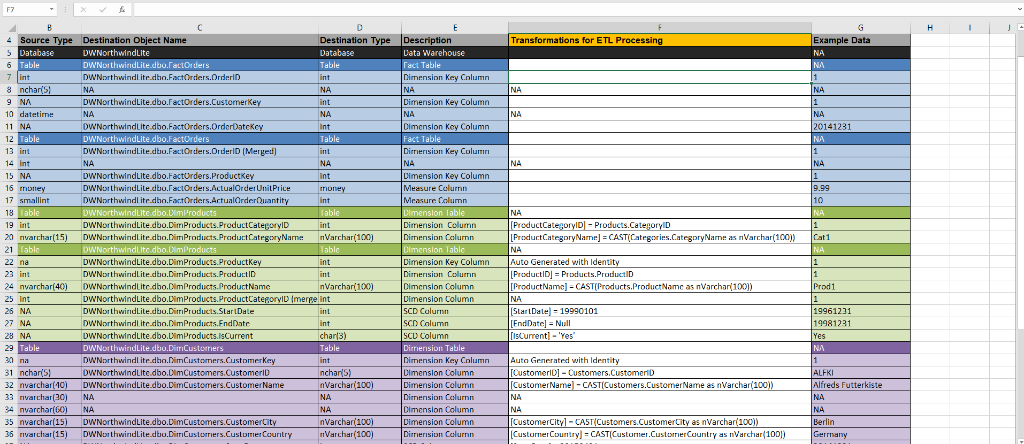Viewport: 1024px width, 444px height.
Task: Select the '[CustomerCity] = CAST(...)' transformation cell
Action: [x=660, y=422]
